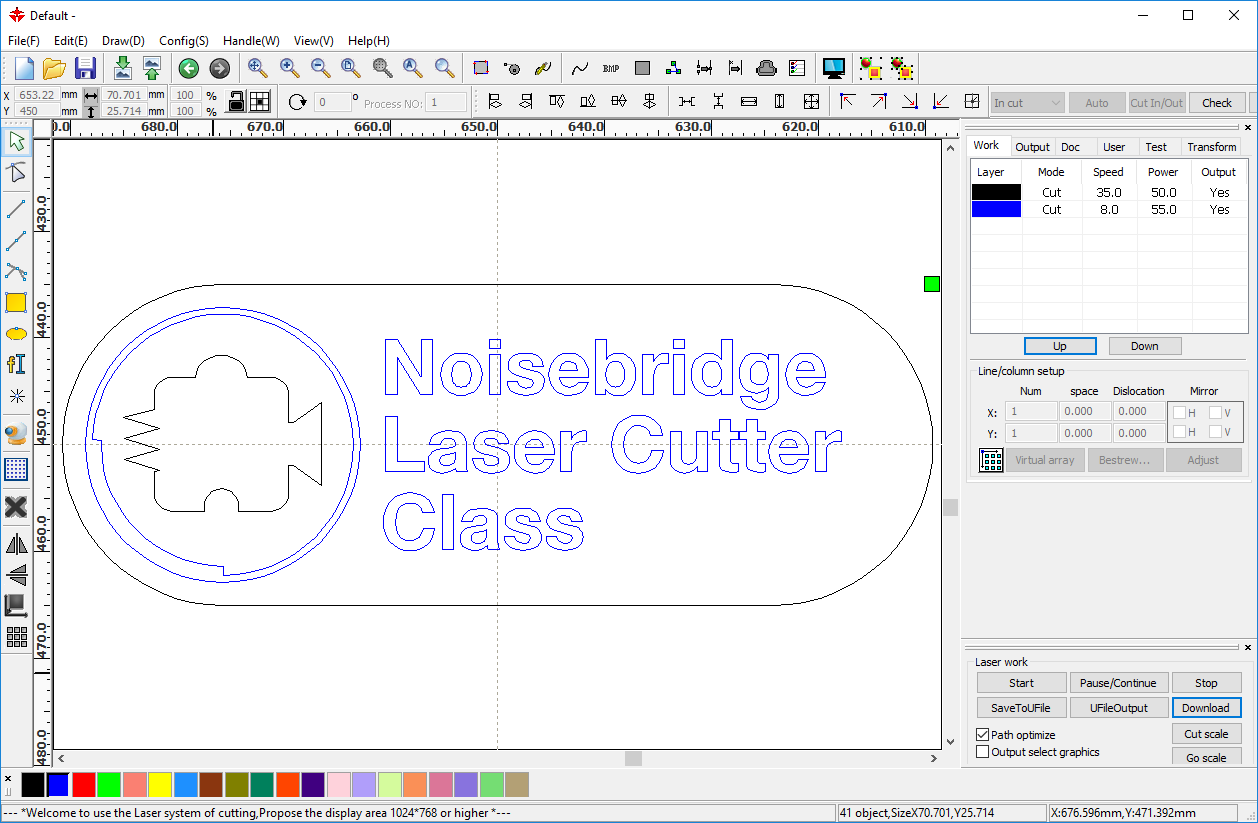Click the Save floppy disk icon
1258x823 pixels.
click(85, 68)
